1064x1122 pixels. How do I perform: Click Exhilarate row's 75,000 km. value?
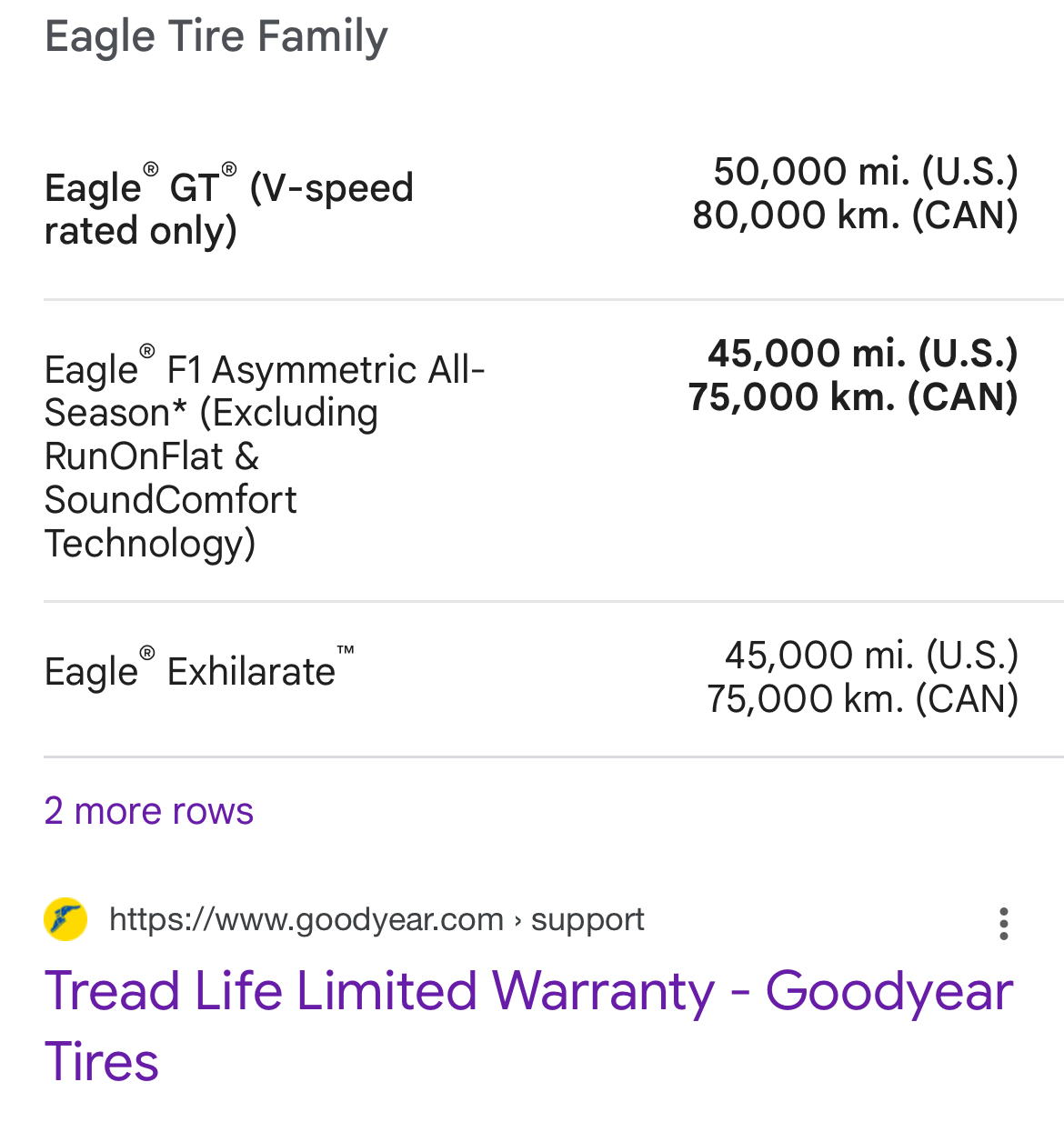[862, 698]
